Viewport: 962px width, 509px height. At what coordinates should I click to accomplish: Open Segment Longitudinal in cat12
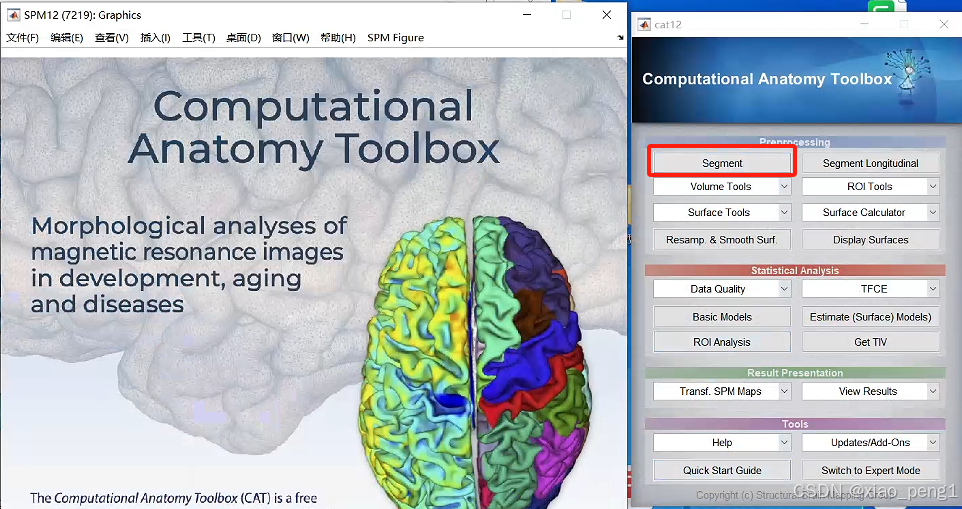(x=871, y=163)
